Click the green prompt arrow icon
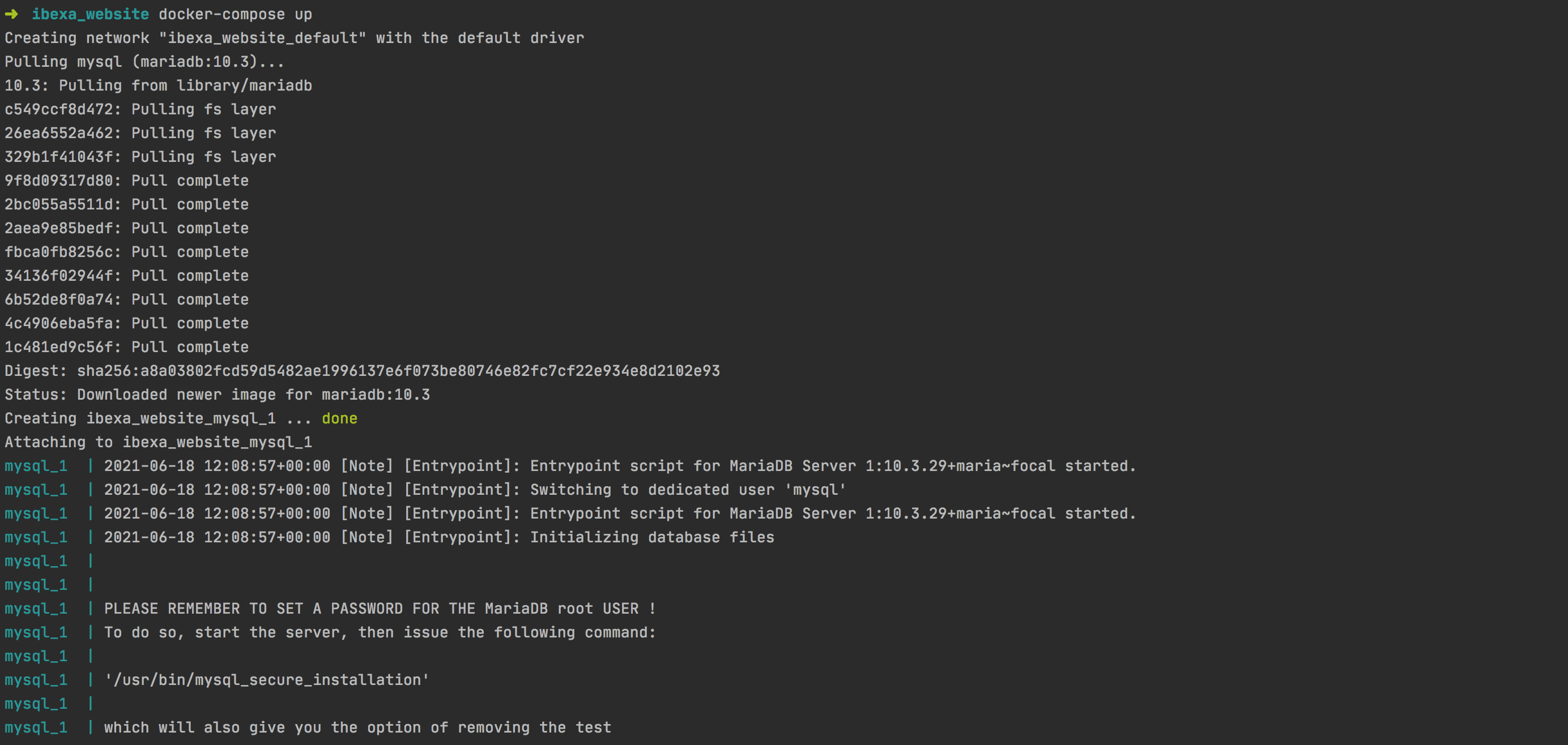Screen dimensions: 1568x745 click(11, 14)
